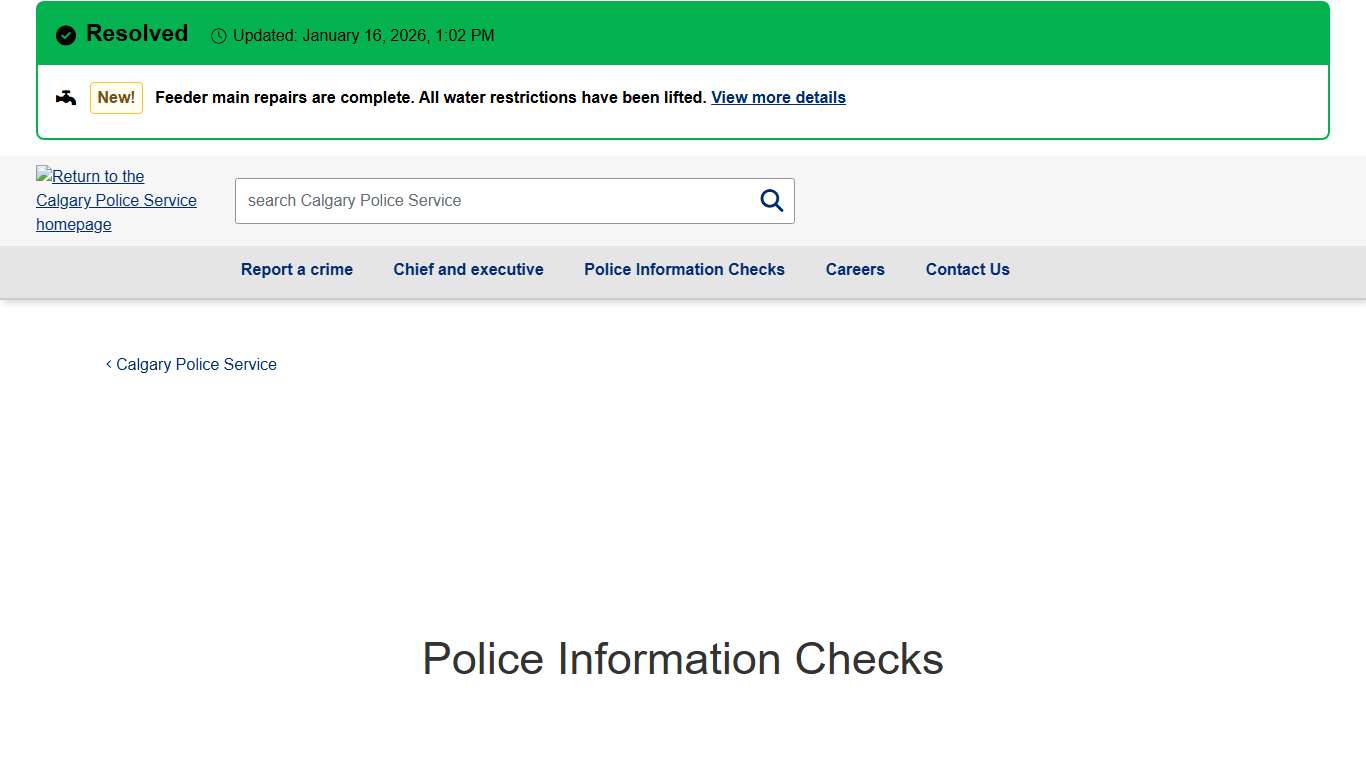The width and height of the screenshot is (1366, 768).
Task: Click the Resolved status heading
Action: [x=136, y=33]
